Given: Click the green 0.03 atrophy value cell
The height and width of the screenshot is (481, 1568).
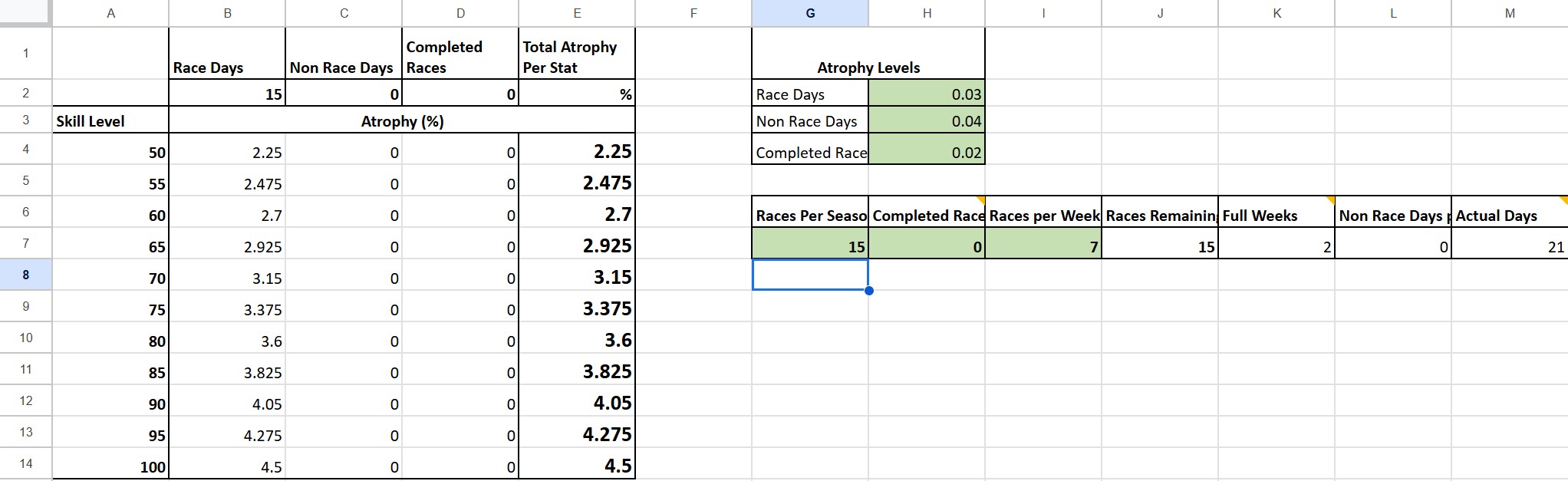Looking at the screenshot, I should (927, 94).
